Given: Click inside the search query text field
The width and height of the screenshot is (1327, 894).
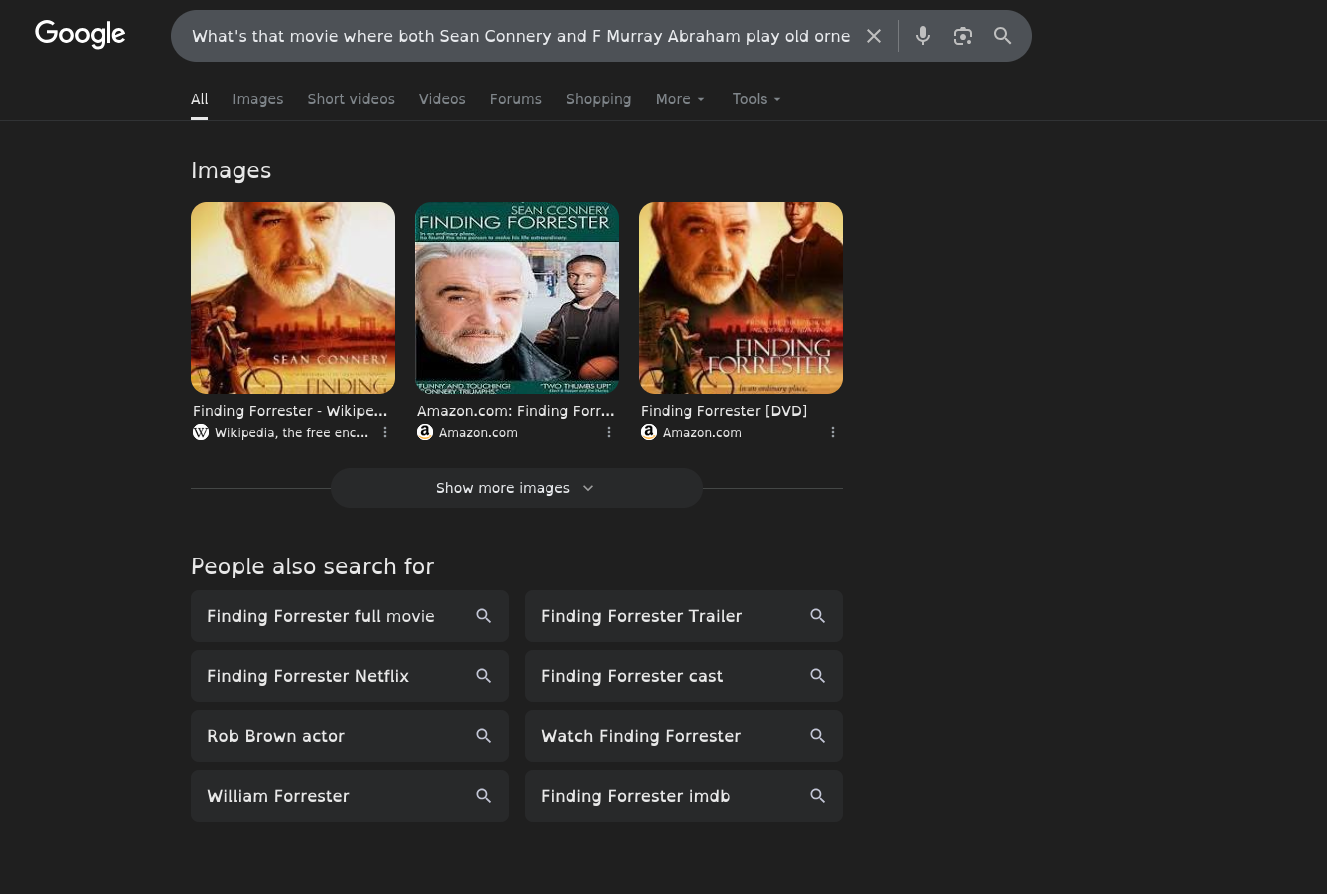Looking at the screenshot, I should pos(520,36).
